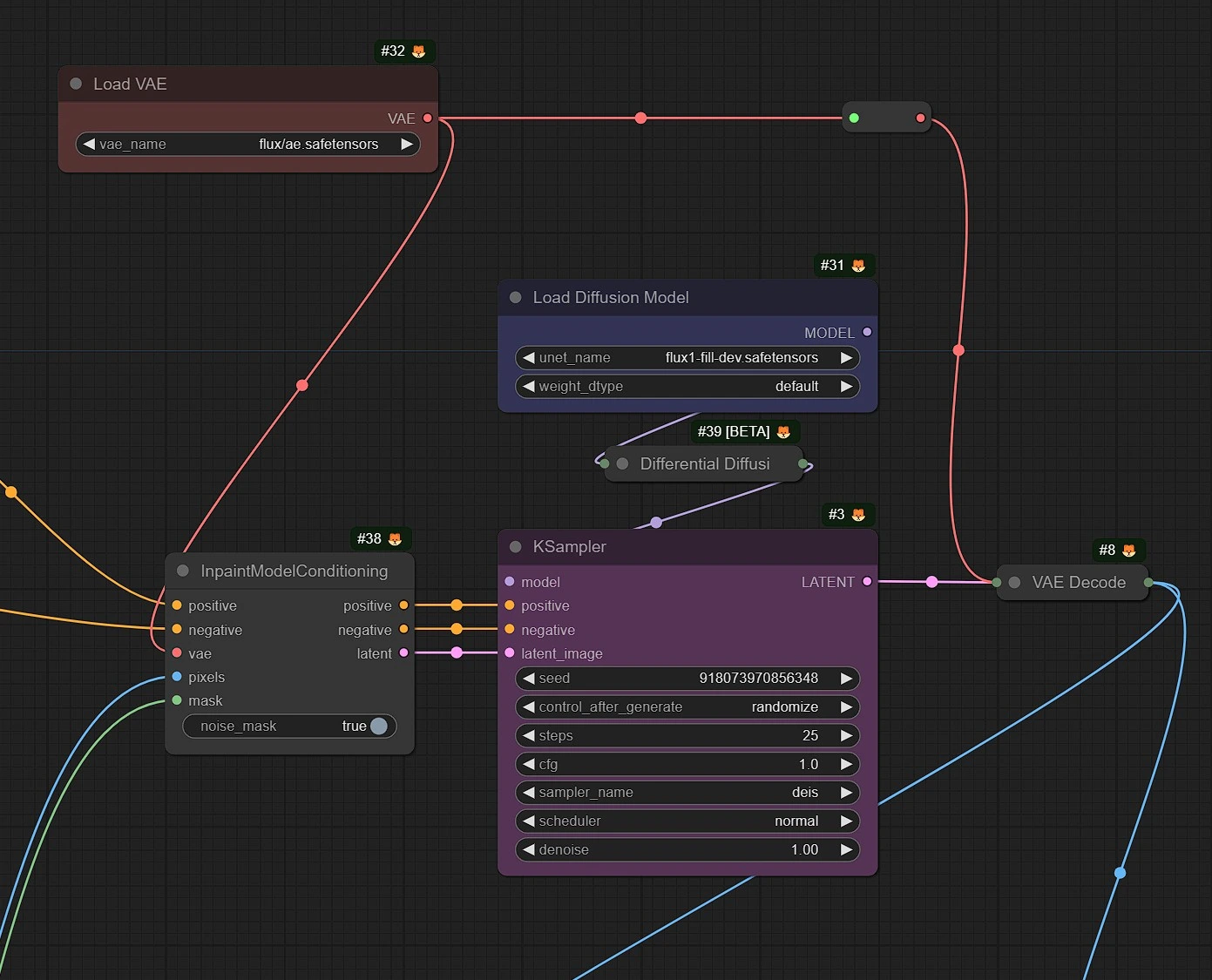Collapse the InpaintModelConditioning node title dot
The width and height of the screenshot is (1212, 980).
tap(183, 571)
